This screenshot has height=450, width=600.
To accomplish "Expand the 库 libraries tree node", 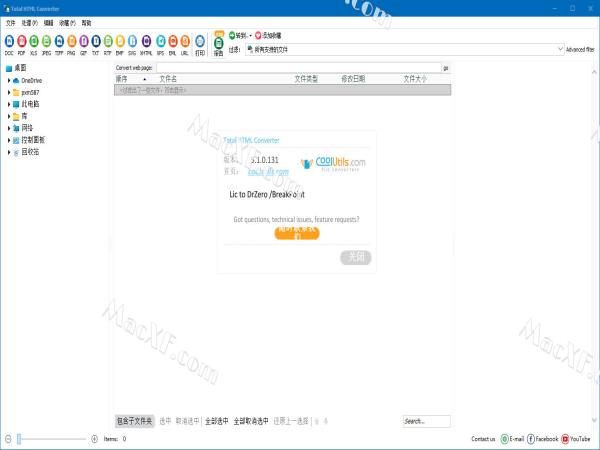I will (9, 116).
